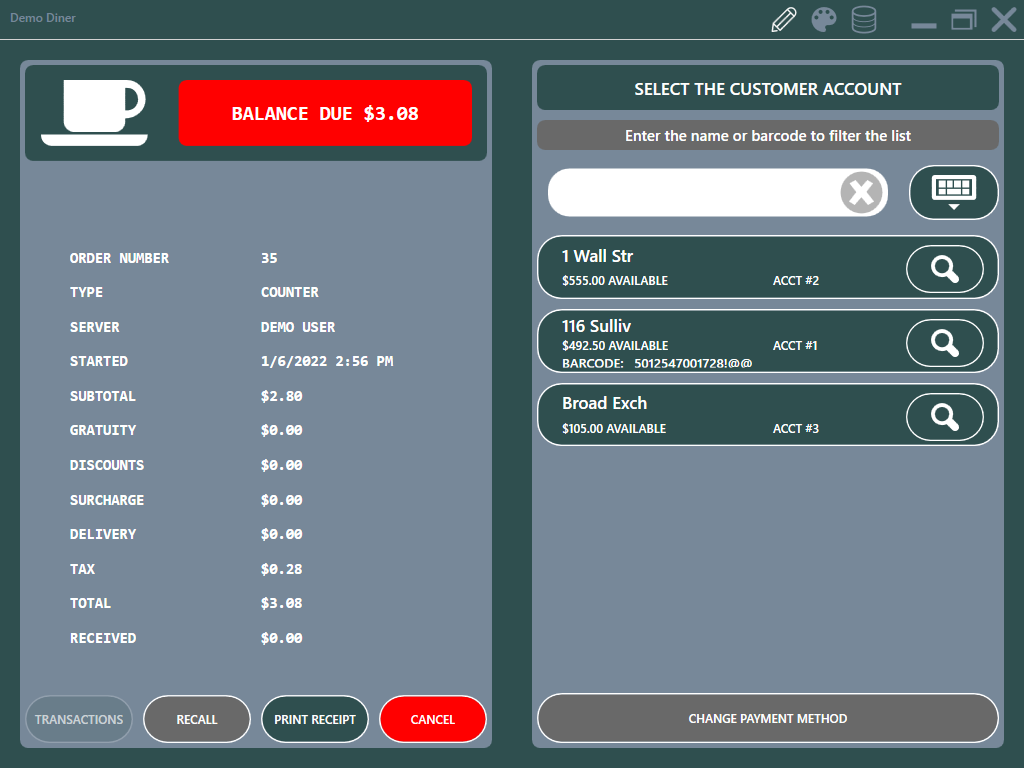Cancel the current order

coord(432,719)
